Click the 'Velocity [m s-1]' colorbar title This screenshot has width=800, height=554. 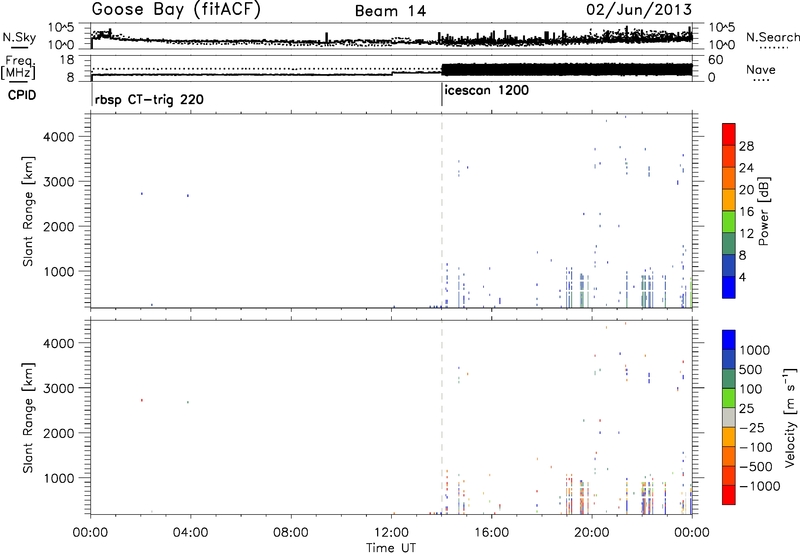[x=790, y=417]
